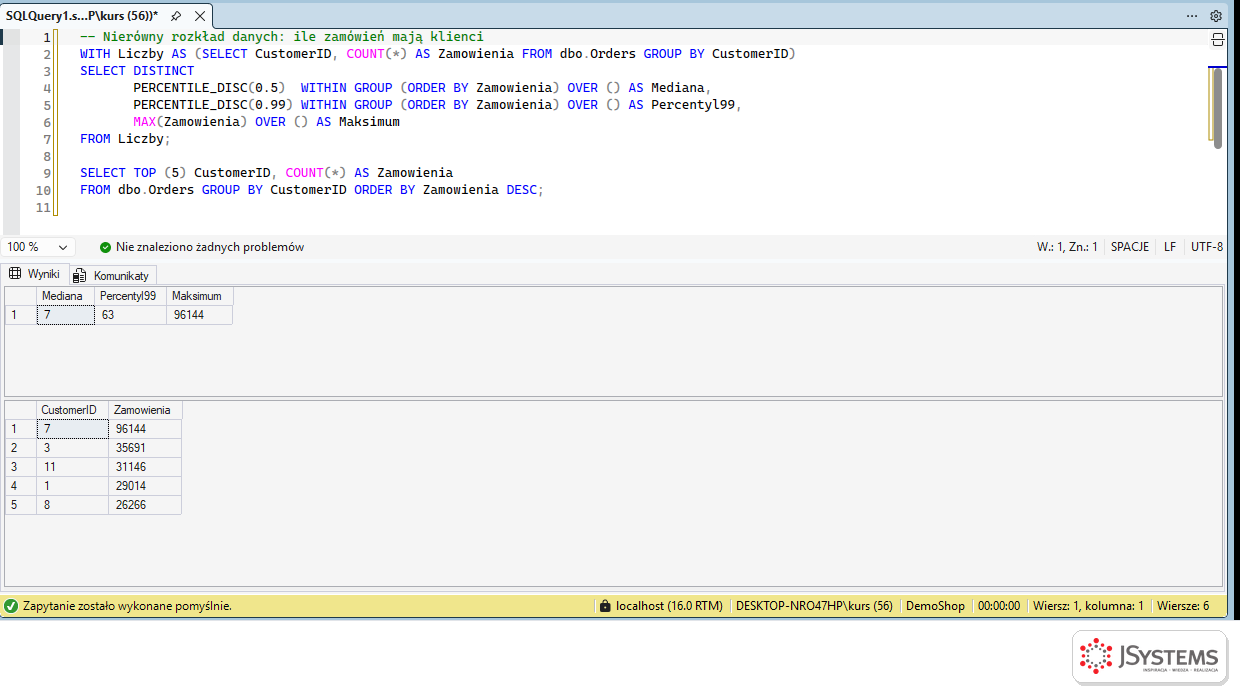
Task: Click the line and column position indicator
Action: click(x=1067, y=247)
